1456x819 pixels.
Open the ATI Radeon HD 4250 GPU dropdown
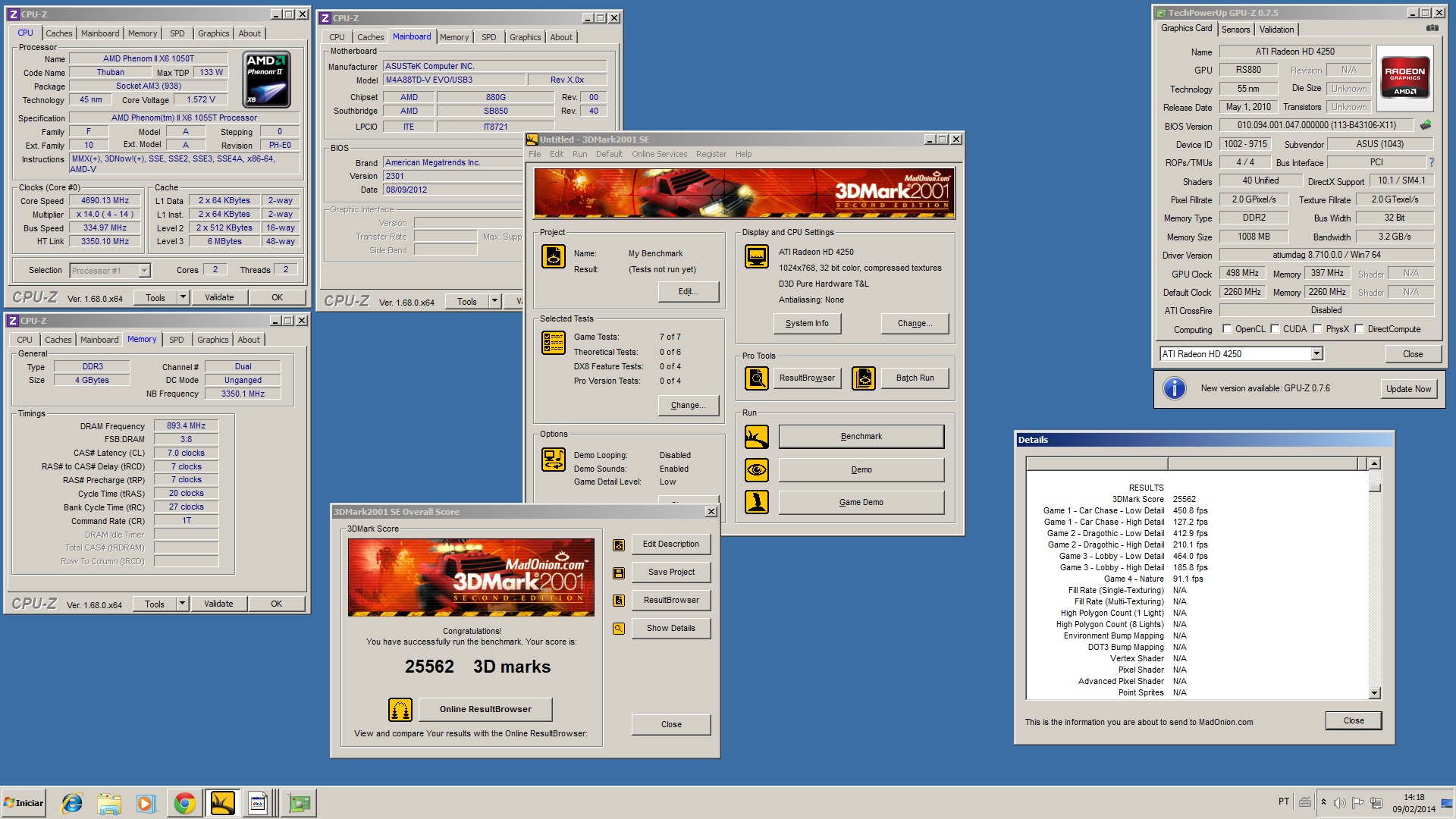point(1316,354)
